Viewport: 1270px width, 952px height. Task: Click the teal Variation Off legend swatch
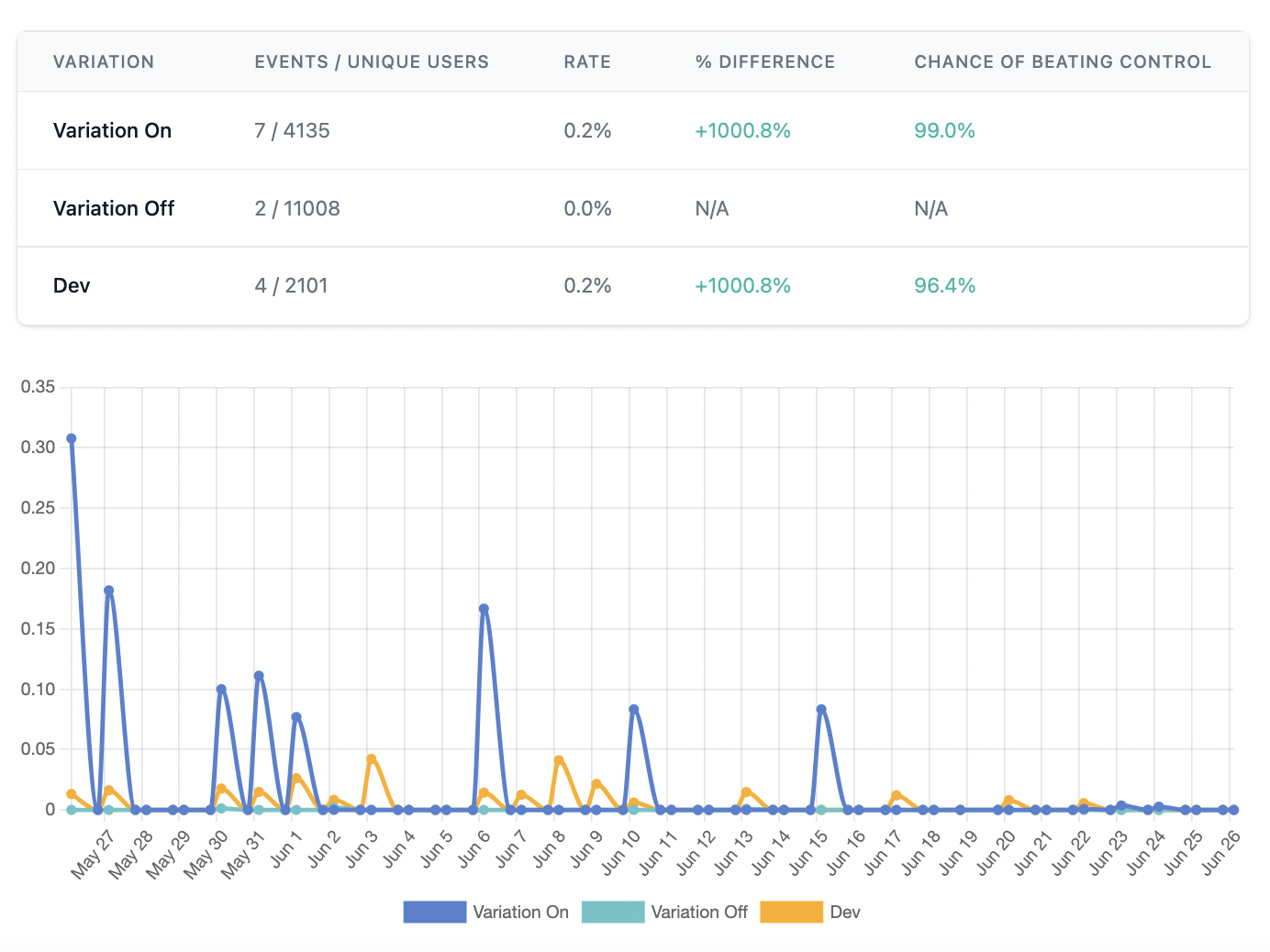point(613,912)
